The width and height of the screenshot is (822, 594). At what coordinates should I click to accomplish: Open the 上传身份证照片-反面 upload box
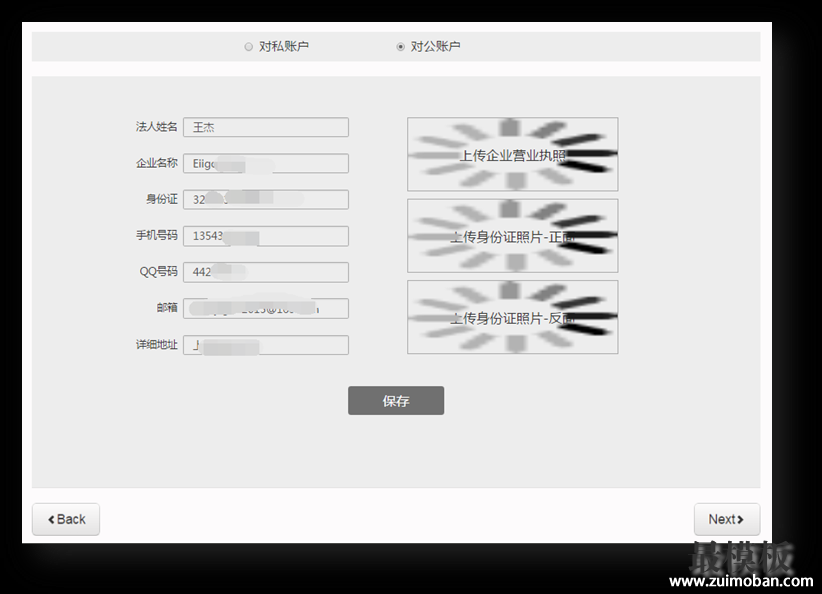513,317
